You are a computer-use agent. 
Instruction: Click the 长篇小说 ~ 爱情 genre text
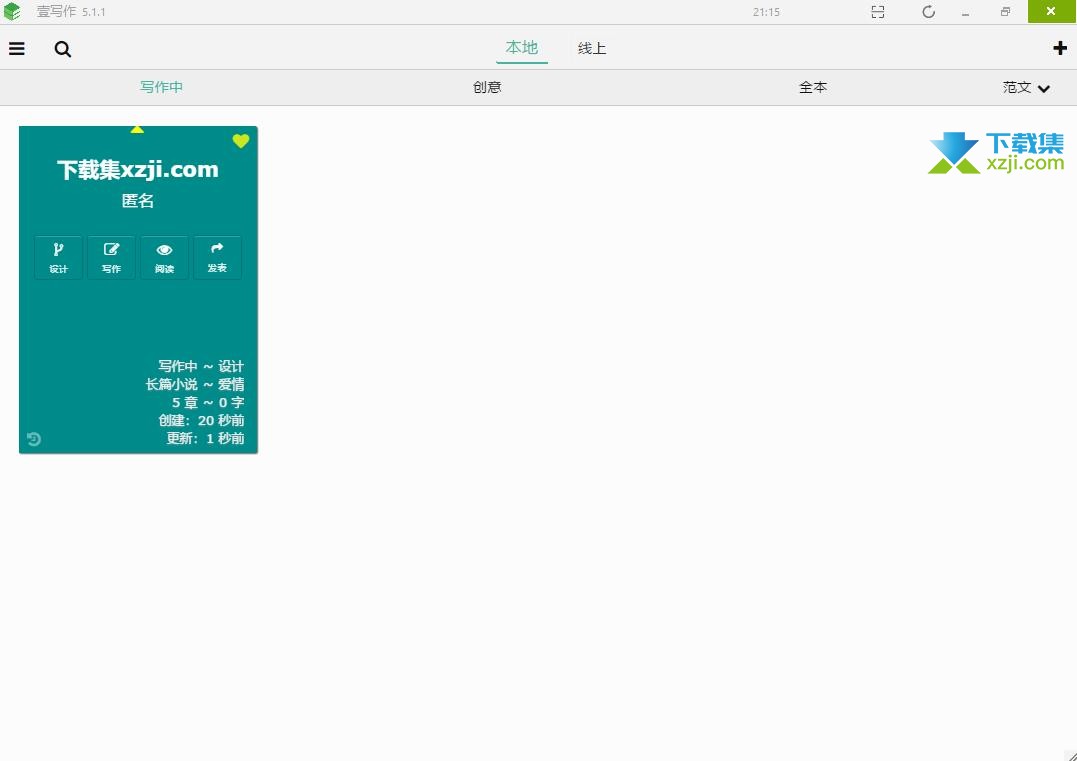pos(194,385)
